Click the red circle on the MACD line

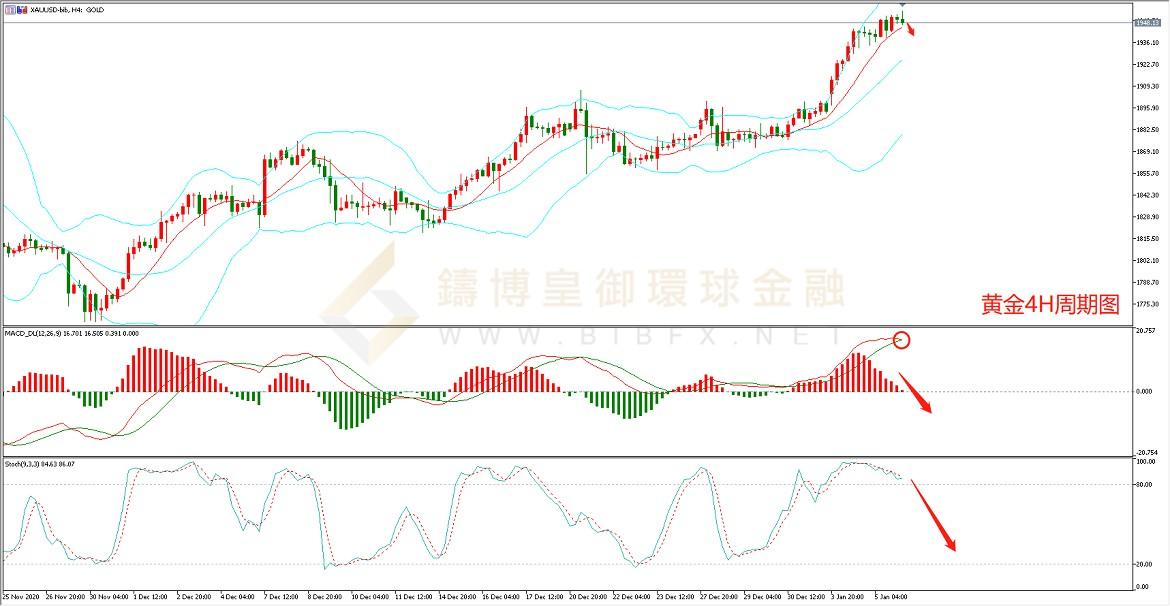[x=901, y=340]
